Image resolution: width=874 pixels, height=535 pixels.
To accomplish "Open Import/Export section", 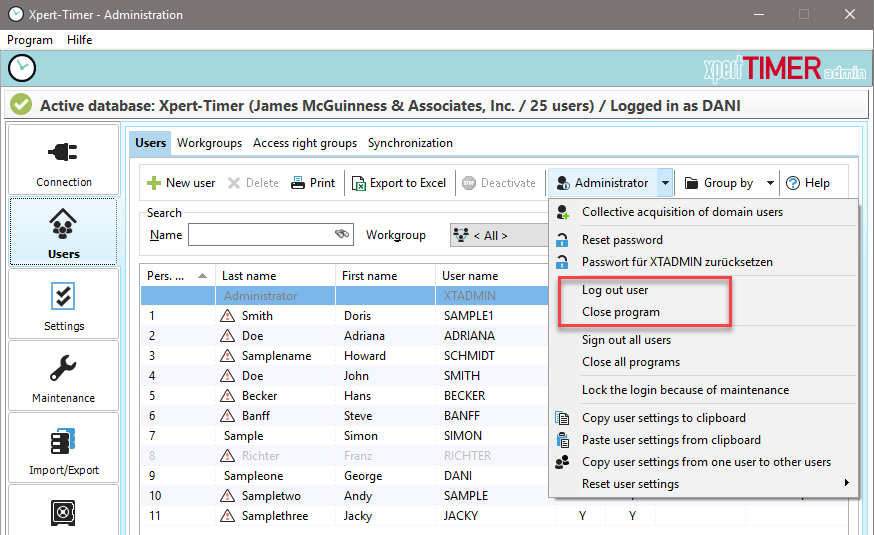I will [x=64, y=448].
